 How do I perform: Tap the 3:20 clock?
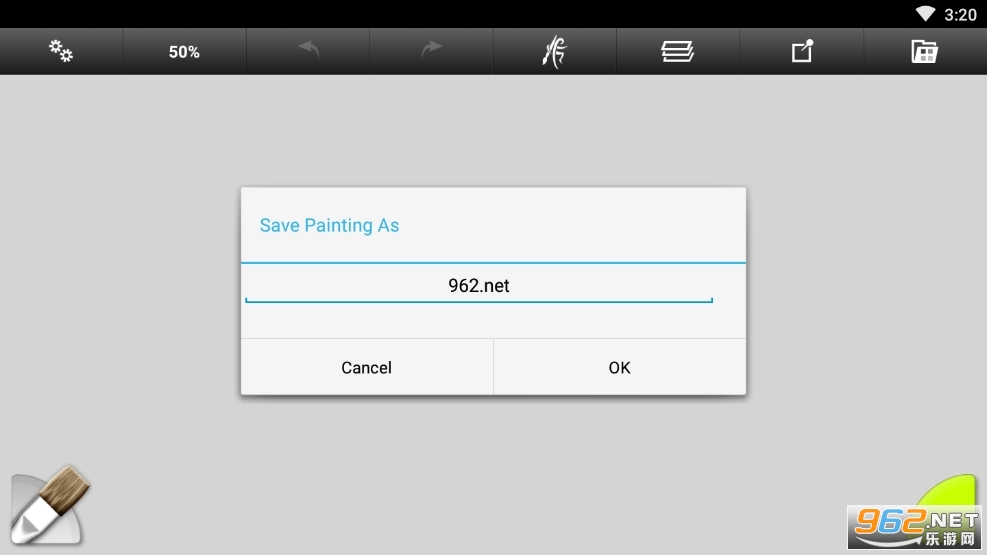tap(960, 14)
